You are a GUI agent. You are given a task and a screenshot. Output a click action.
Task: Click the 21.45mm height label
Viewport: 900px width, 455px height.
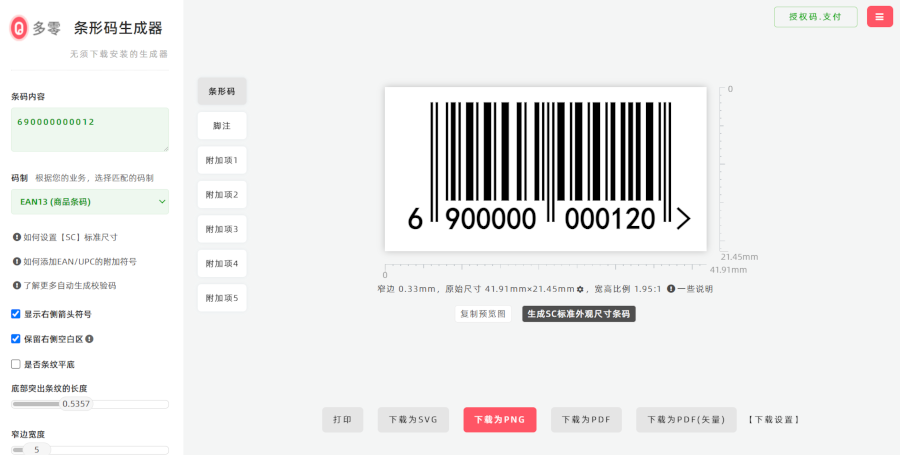click(x=739, y=256)
